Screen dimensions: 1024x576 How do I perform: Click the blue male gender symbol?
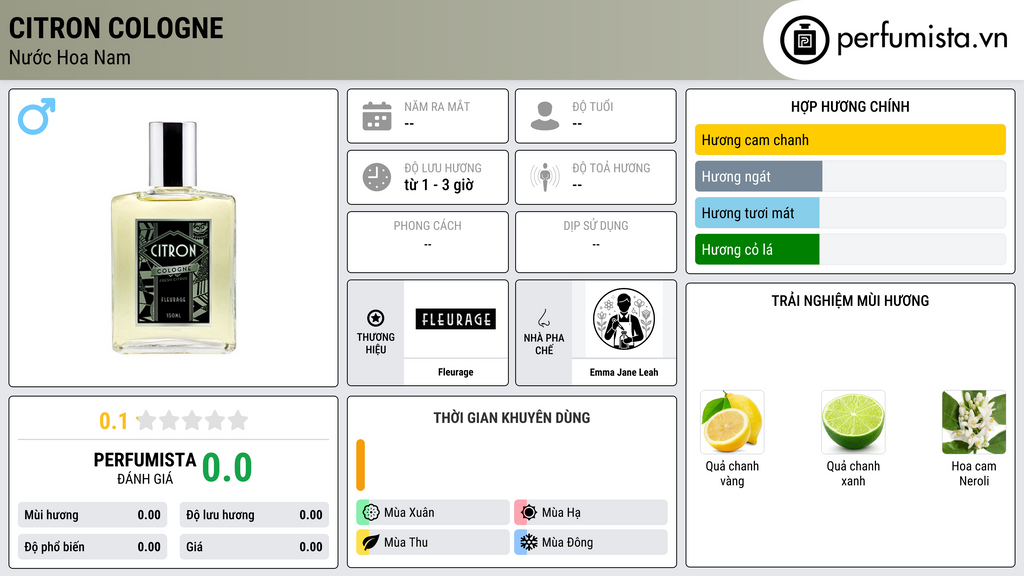(x=37, y=116)
